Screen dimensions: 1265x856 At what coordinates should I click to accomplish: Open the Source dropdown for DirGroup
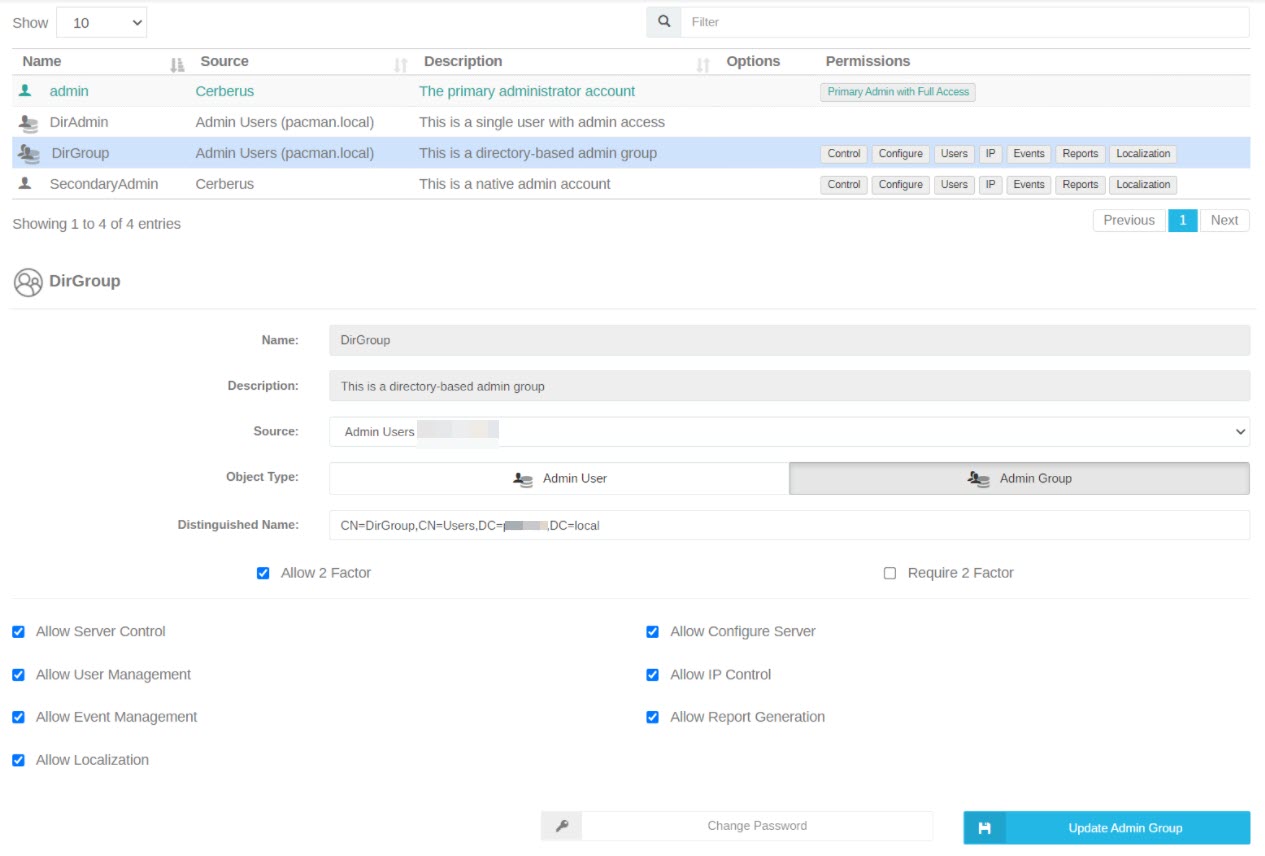click(789, 431)
